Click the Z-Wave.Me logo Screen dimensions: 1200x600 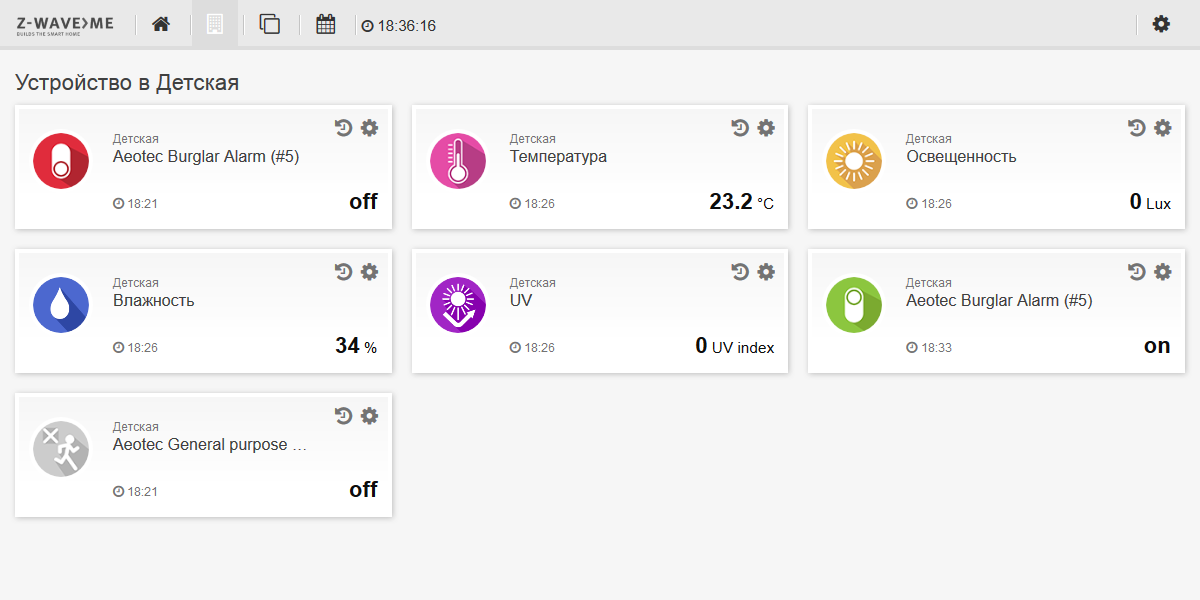(65, 24)
